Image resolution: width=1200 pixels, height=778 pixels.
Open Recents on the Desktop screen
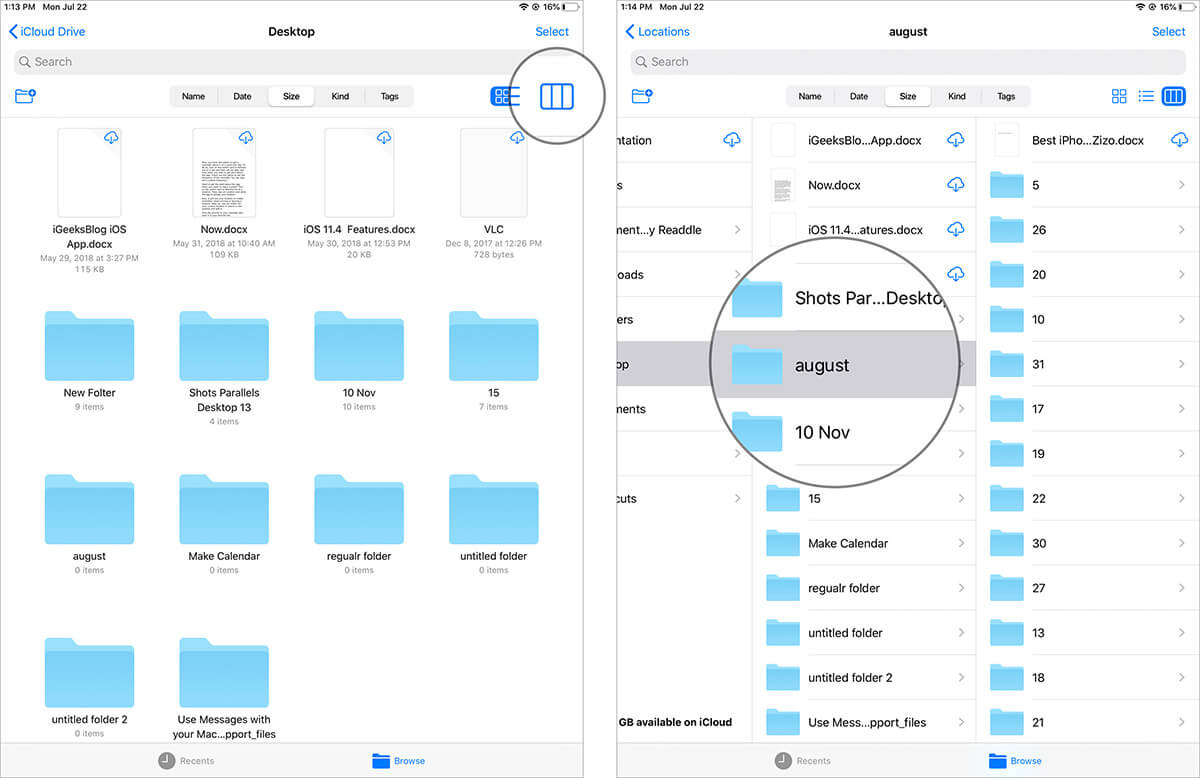tap(186, 761)
